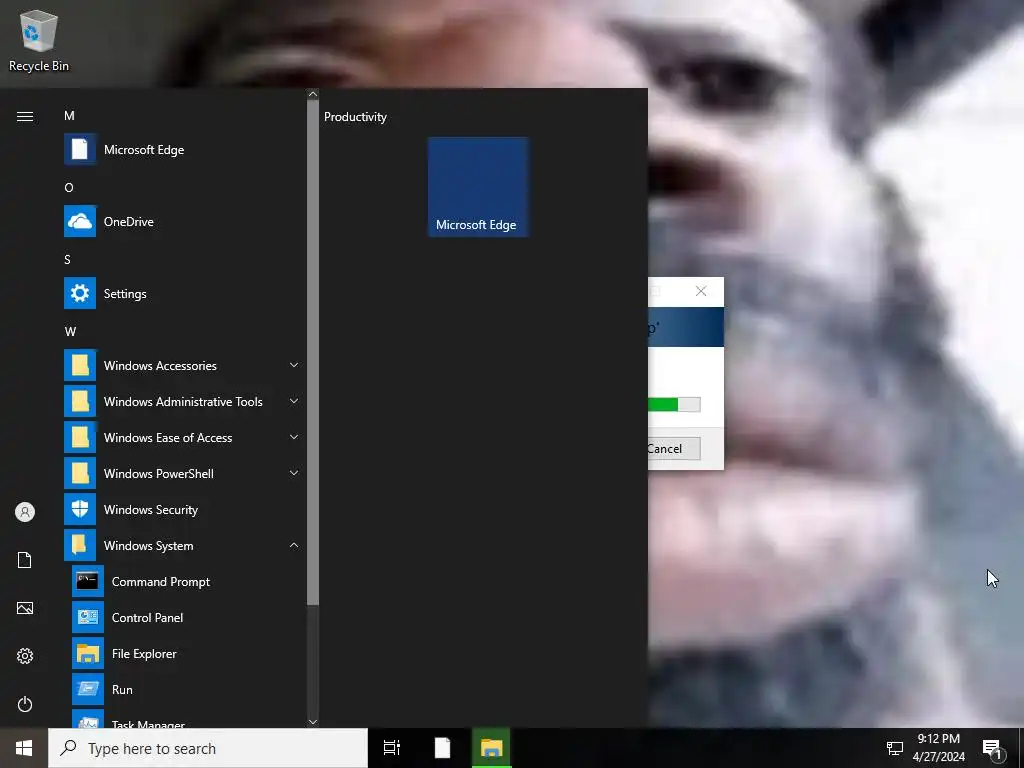Open the Pictures sidebar icon

[x=25, y=608]
